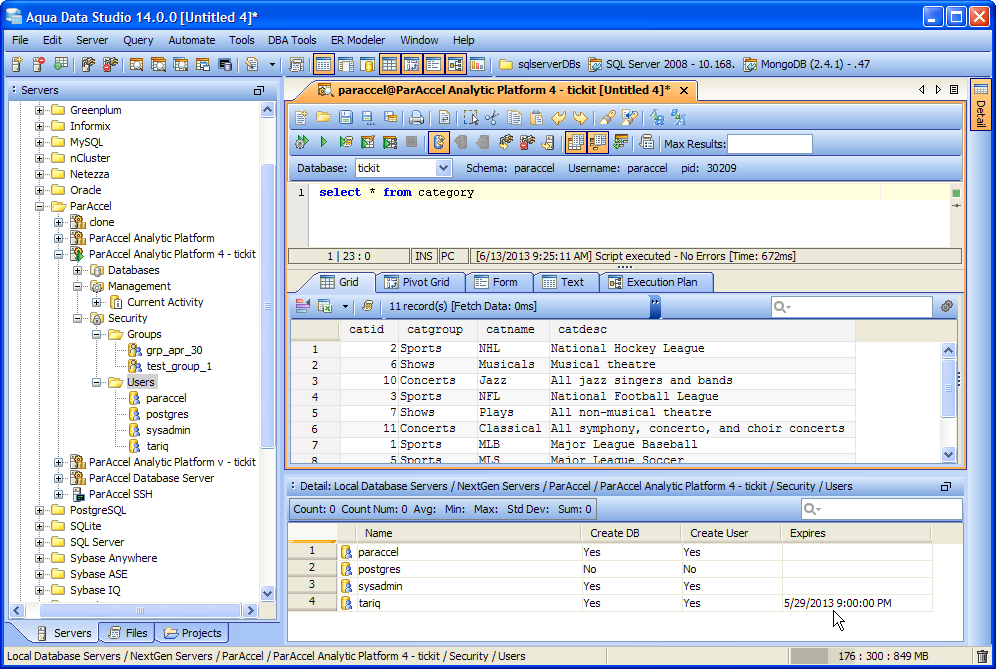The image size is (996, 669).
Task: Open the Query menu
Action: 138,40
